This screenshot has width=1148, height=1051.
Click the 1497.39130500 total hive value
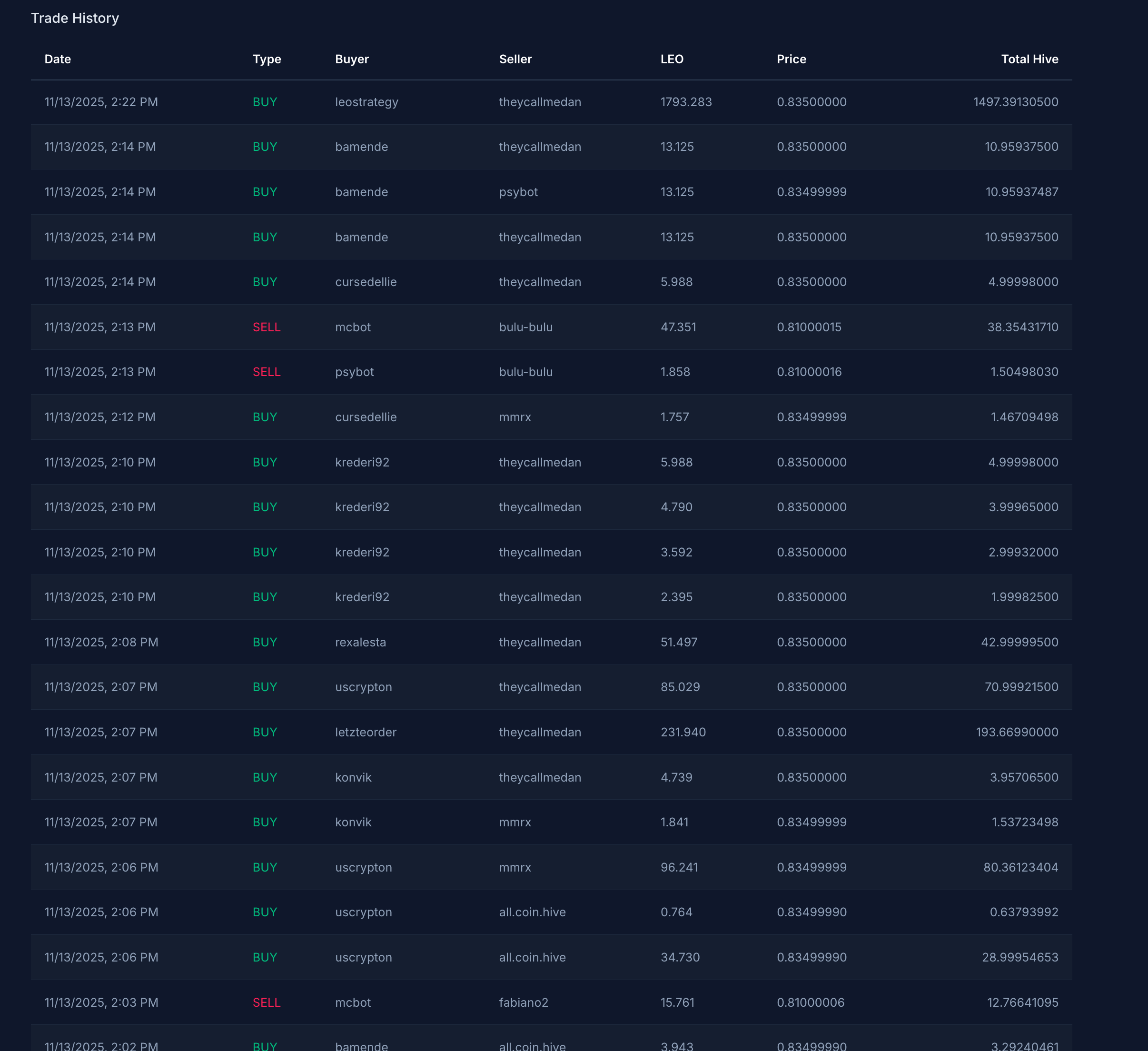point(1015,102)
